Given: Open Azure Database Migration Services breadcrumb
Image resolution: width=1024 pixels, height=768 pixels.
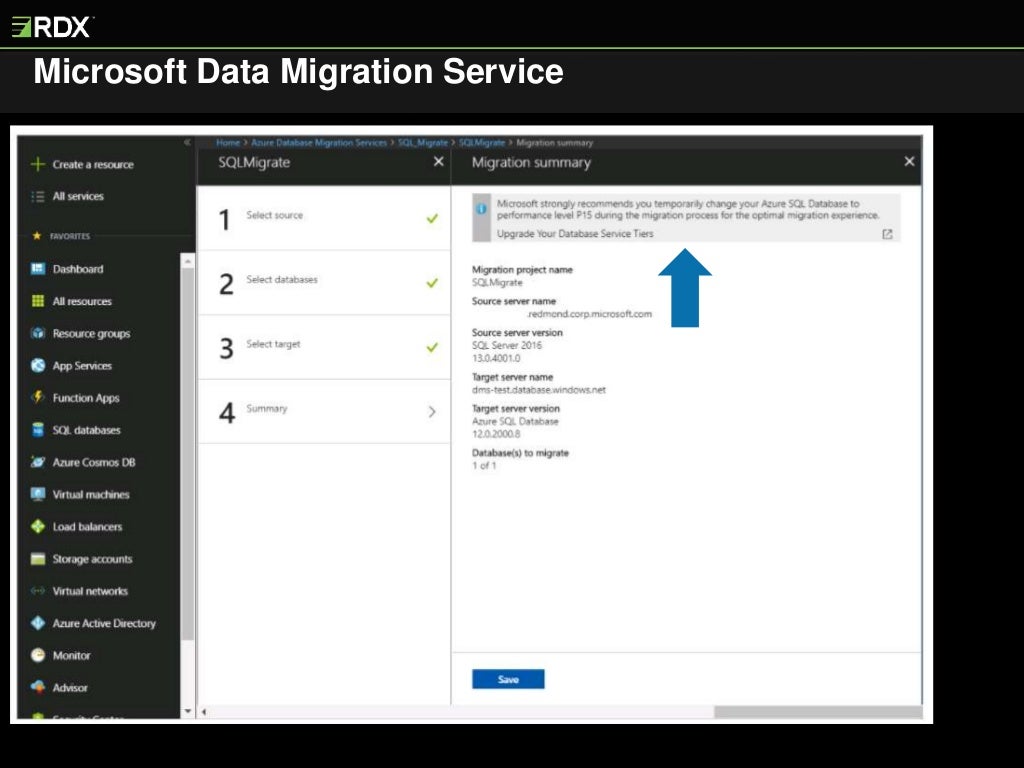Looking at the screenshot, I should [319, 142].
